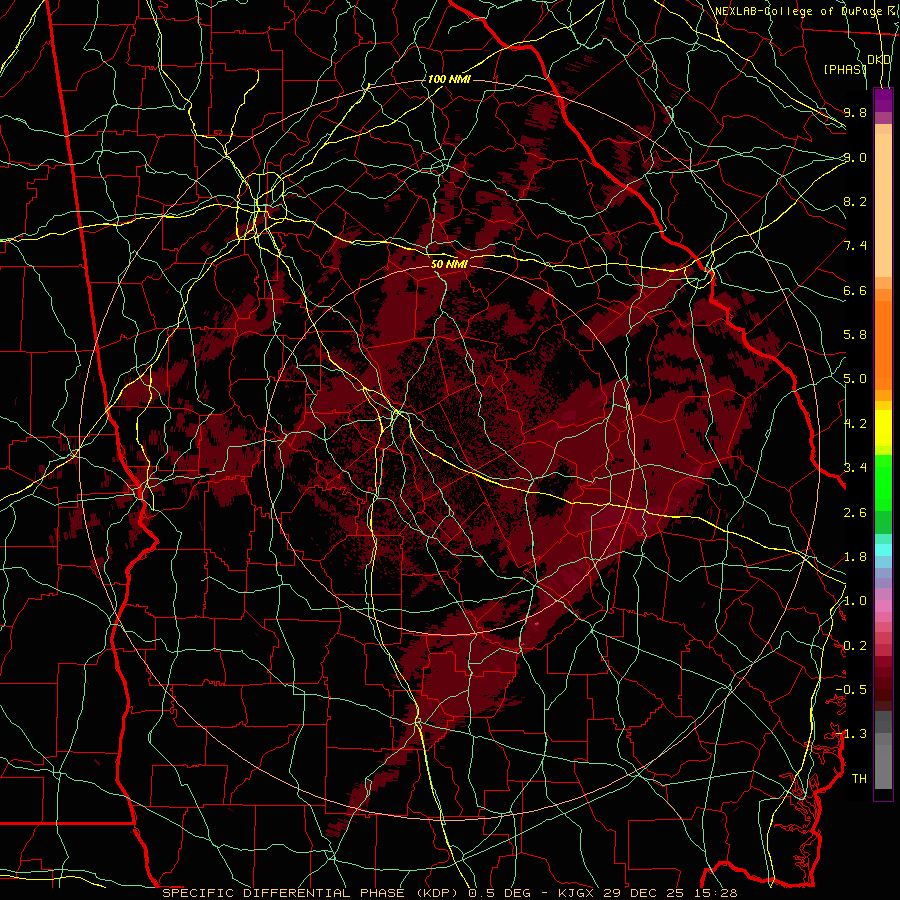Screen dimensions: 900x900
Task: Click the 1.0 value on the color scale
Action: point(855,601)
